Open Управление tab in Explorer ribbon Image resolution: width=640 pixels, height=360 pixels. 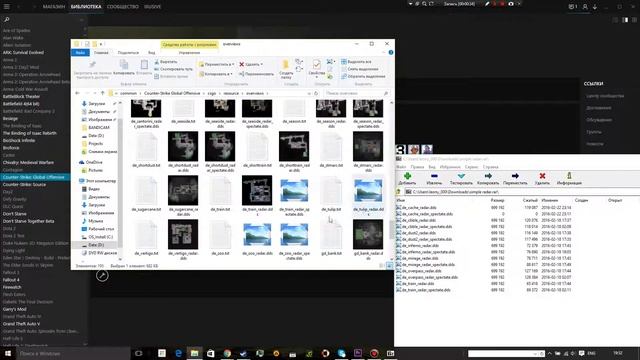189,53
